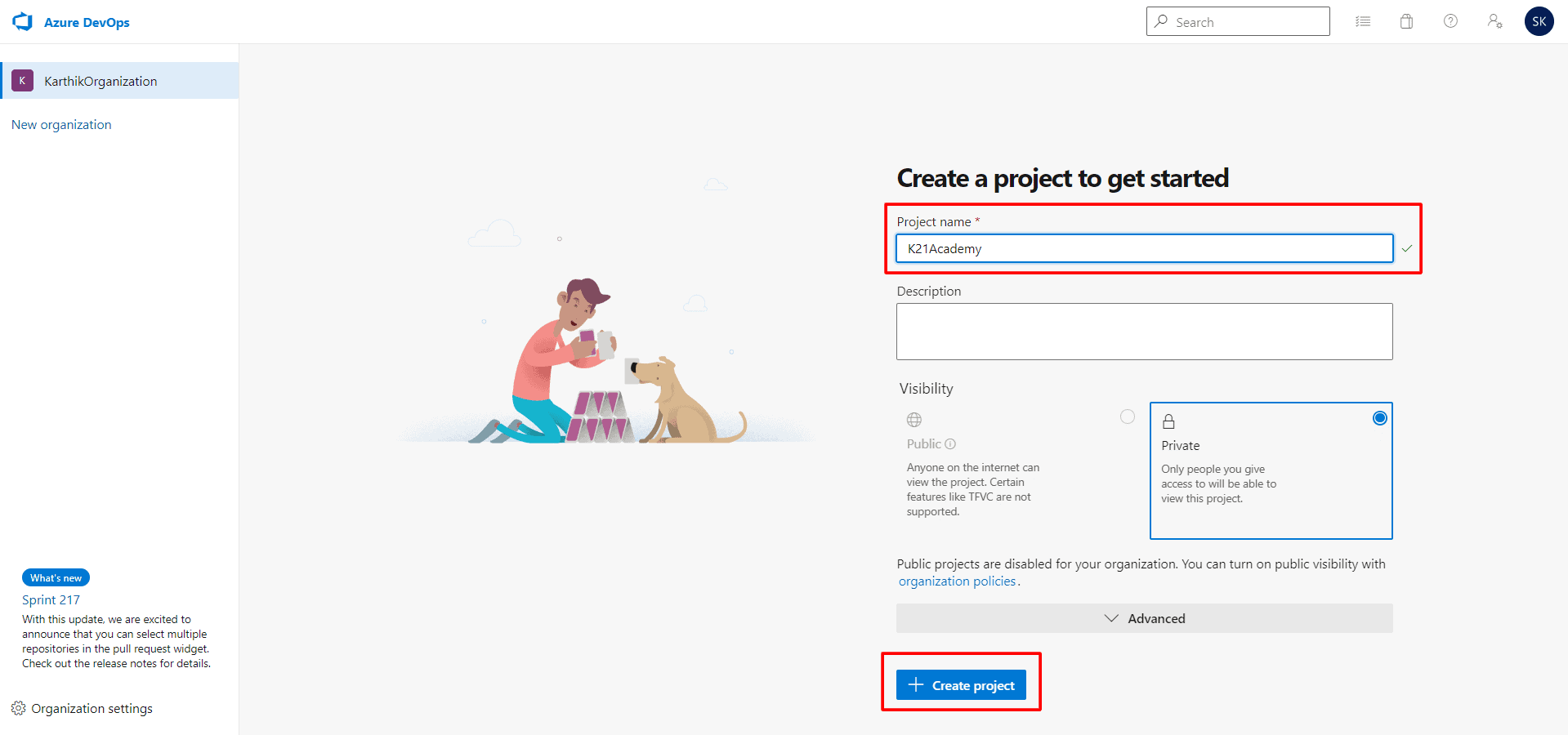Image resolution: width=1568 pixels, height=735 pixels.
Task: Open the help question mark icon
Action: [1450, 21]
